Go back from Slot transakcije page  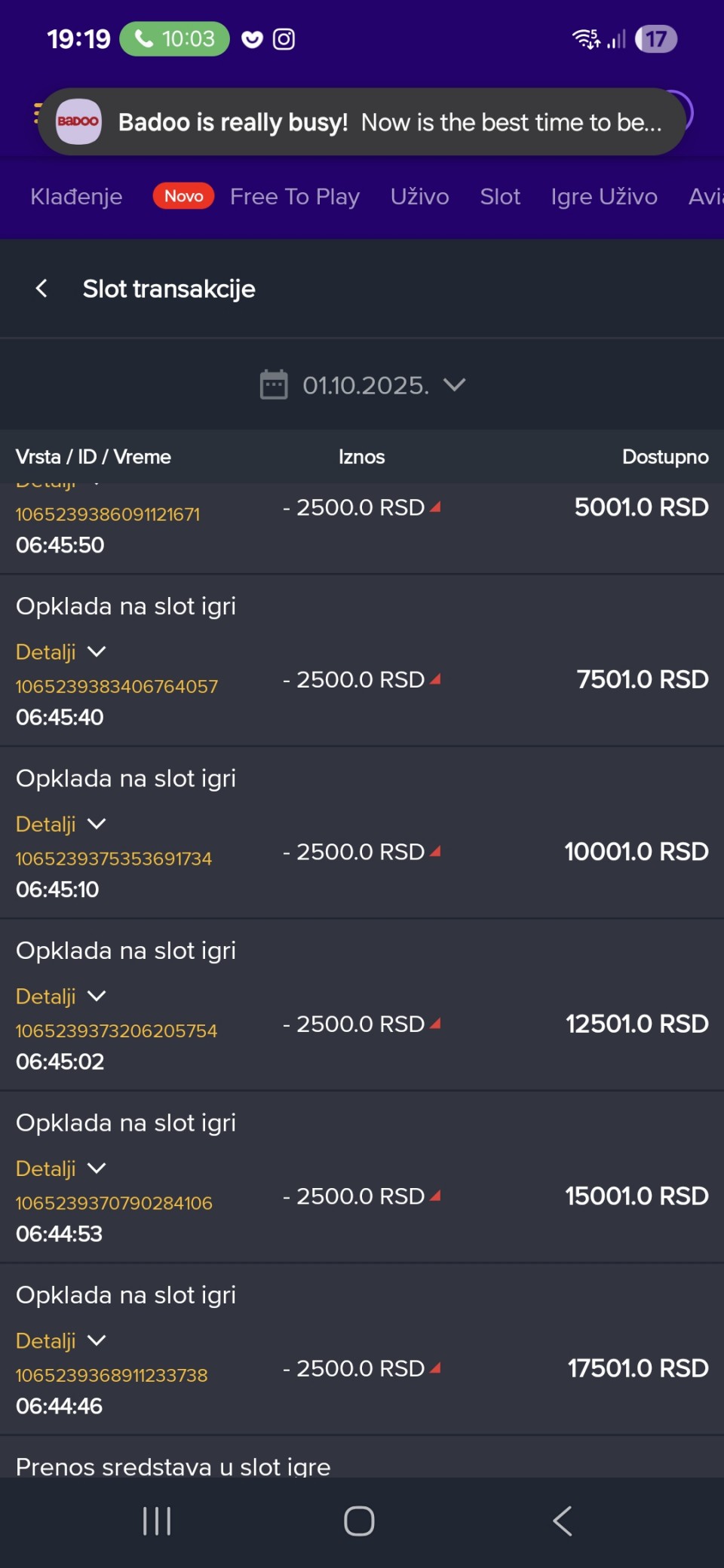click(x=41, y=288)
